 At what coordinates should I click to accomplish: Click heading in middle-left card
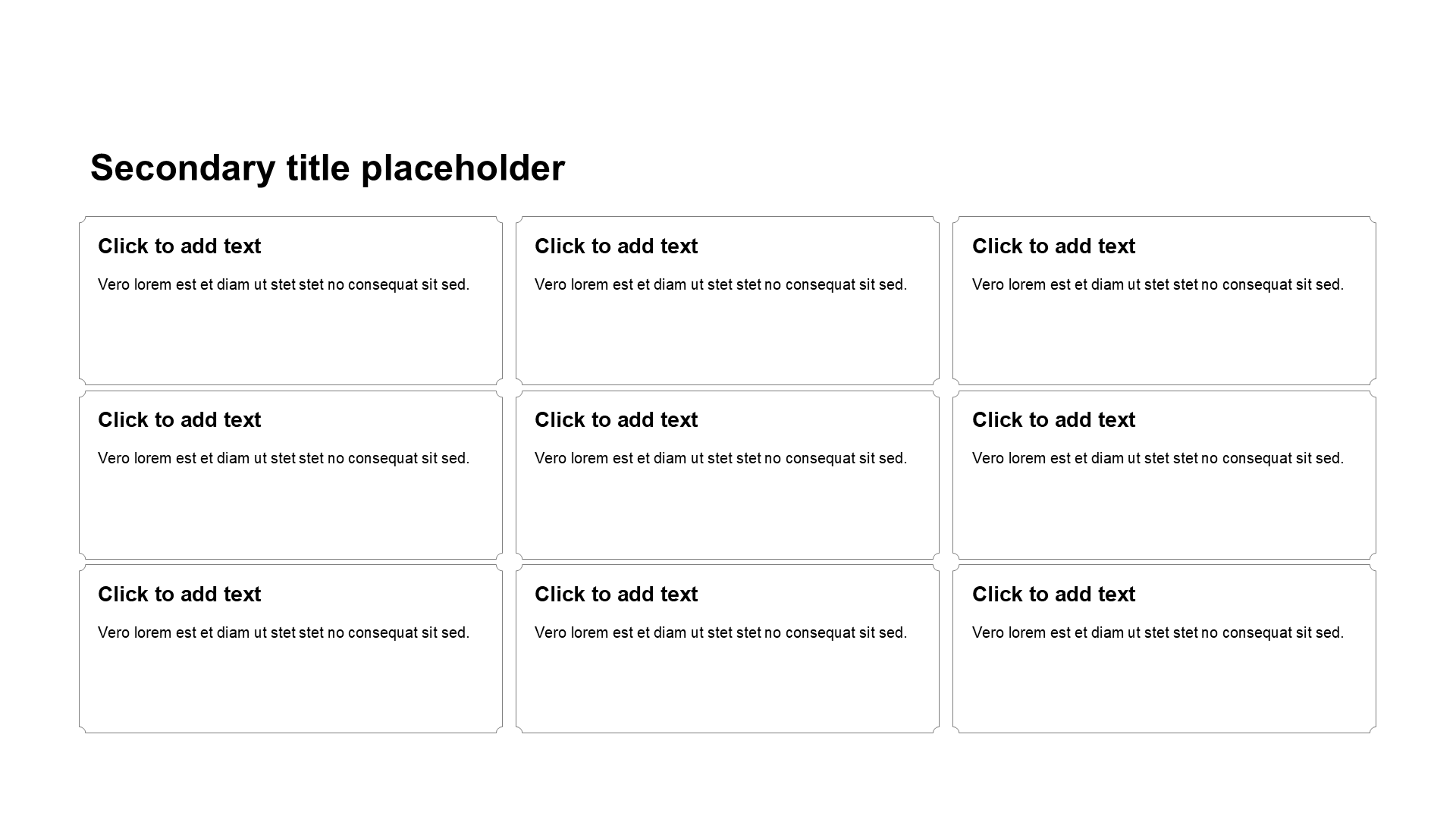point(179,420)
